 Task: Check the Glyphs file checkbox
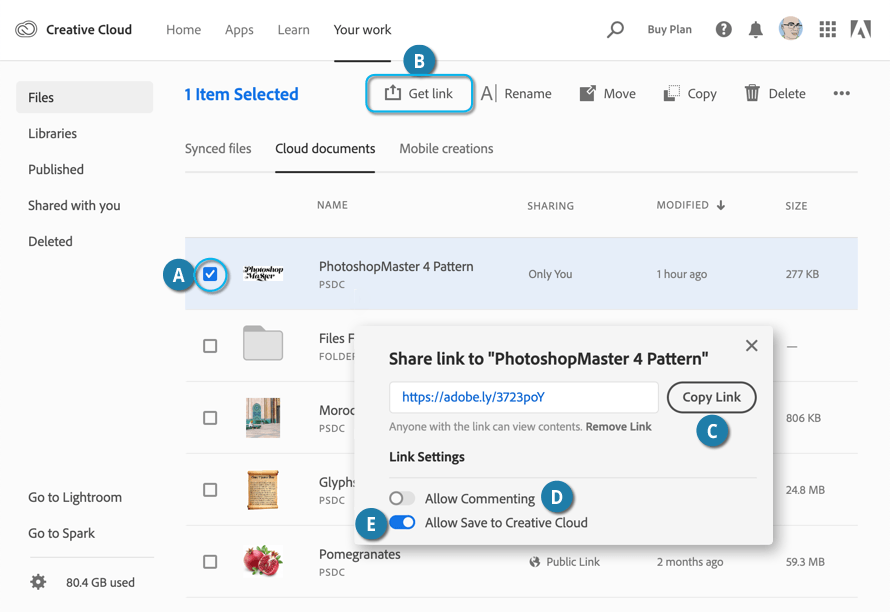click(x=210, y=490)
